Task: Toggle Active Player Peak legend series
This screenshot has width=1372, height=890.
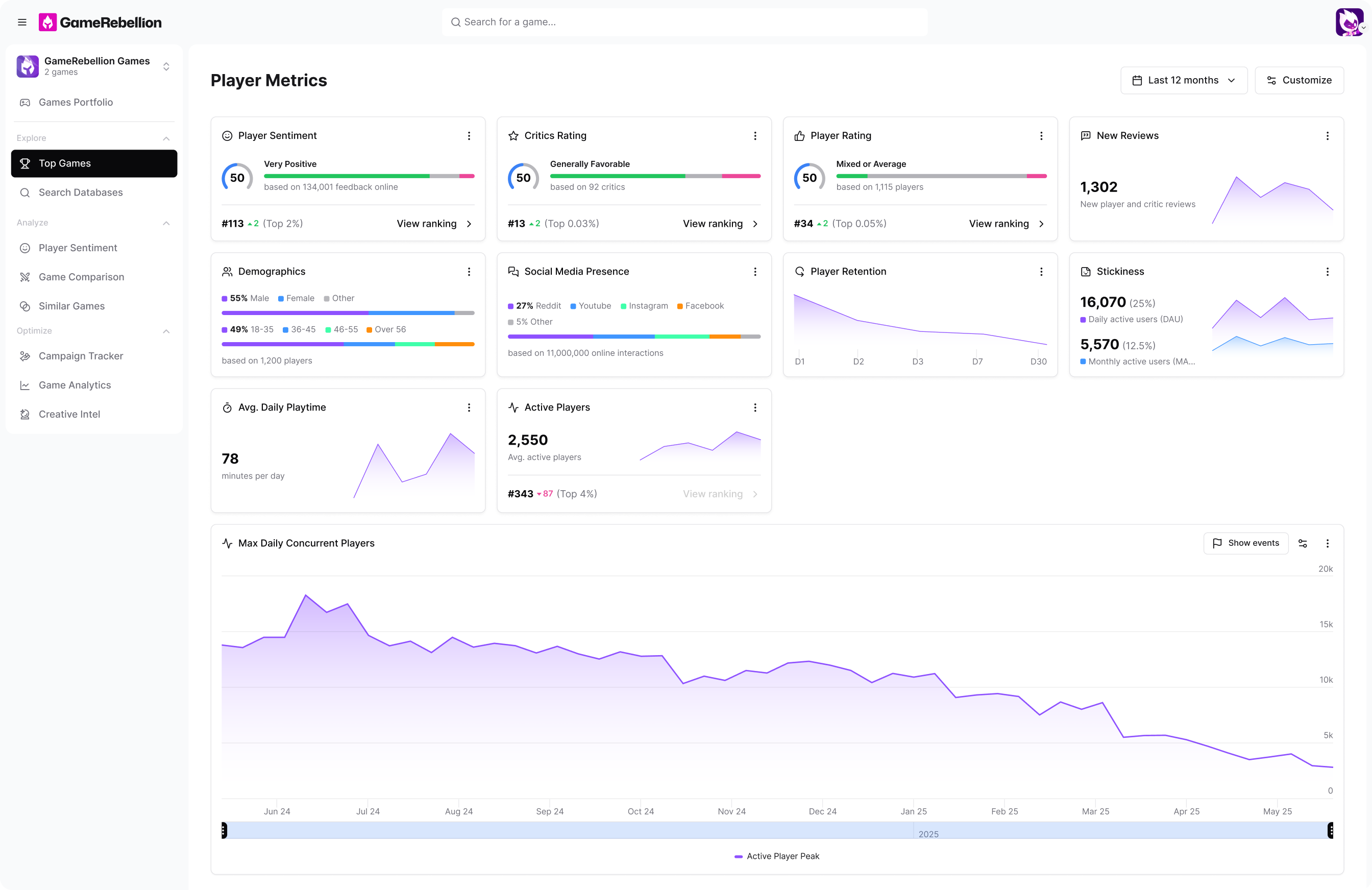Action: click(x=776, y=856)
